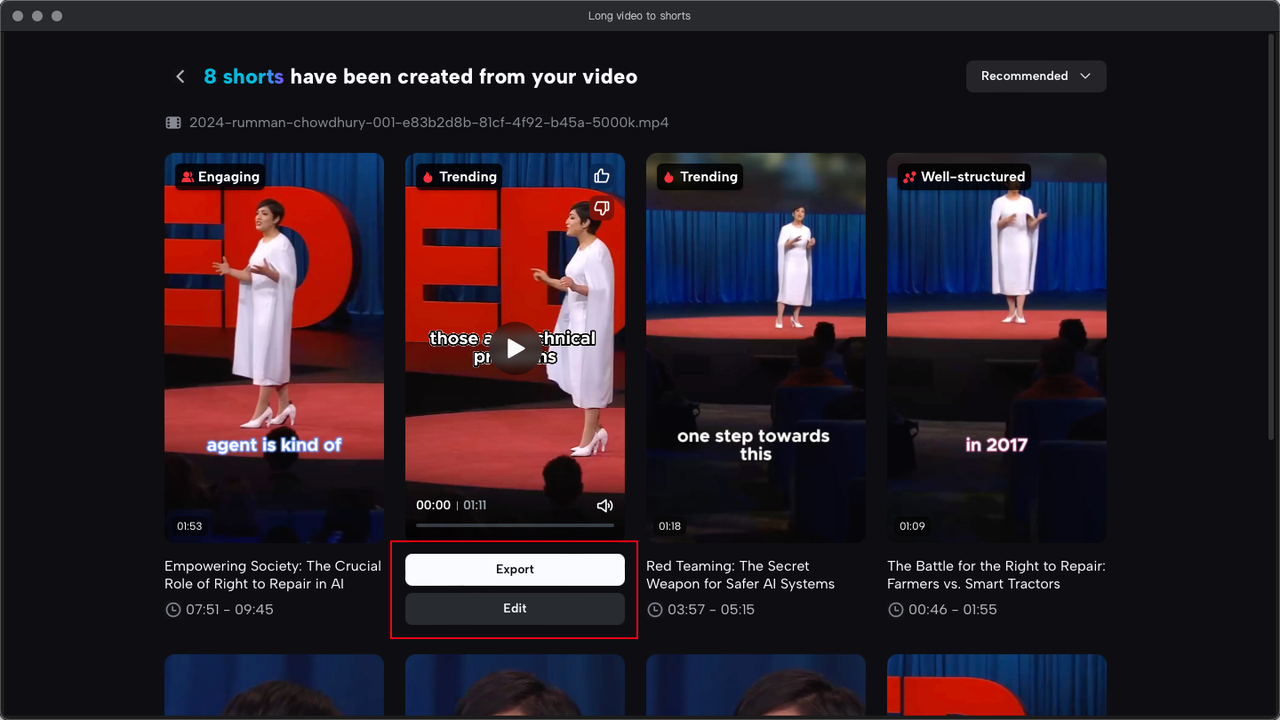The width and height of the screenshot is (1280, 720).
Task: Seek on the preview progress bar
Action: [515, 525]
